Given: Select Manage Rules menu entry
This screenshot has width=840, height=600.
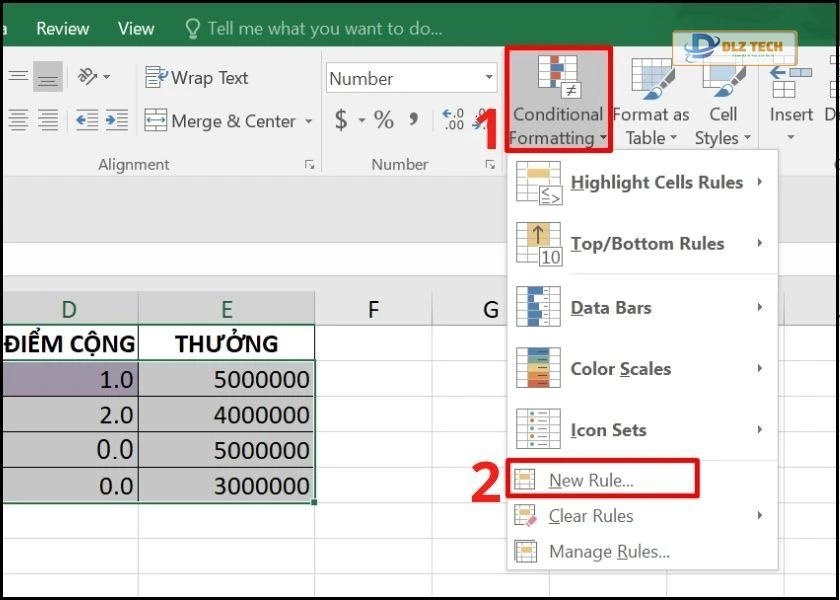Looking at the screenshot, I should pos(609,552).
